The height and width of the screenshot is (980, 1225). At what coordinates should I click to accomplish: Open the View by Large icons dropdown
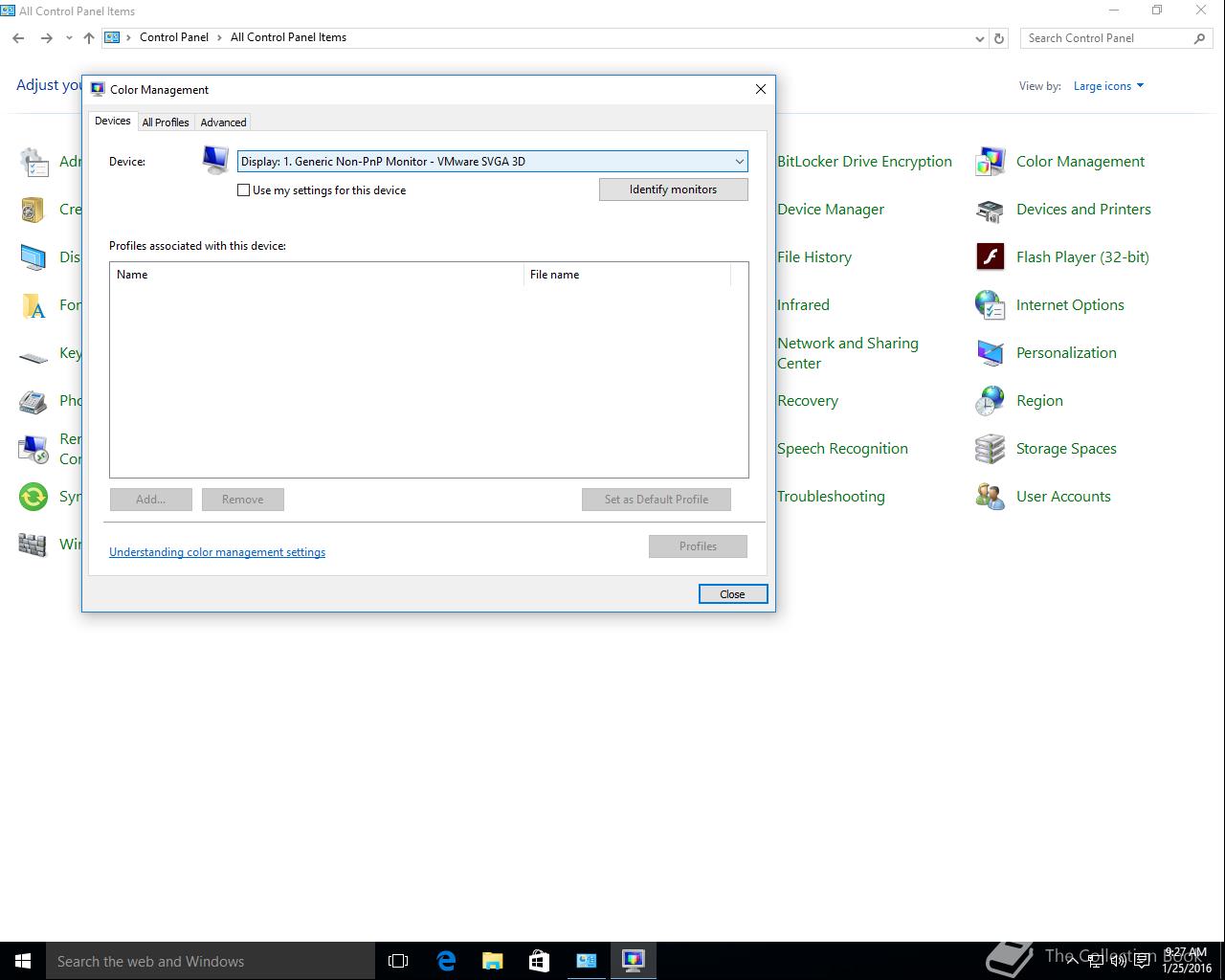1108,86
